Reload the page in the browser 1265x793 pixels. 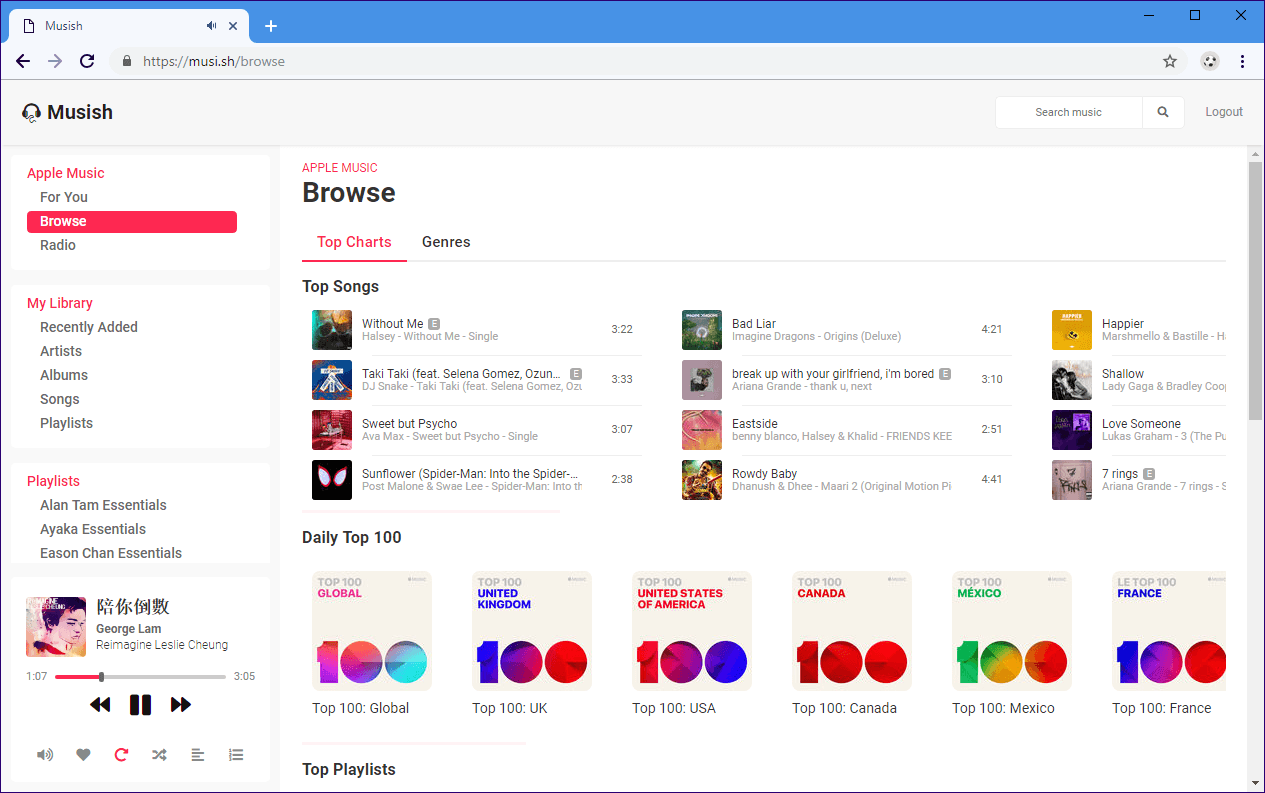pyautogui.click(x=87, y=61)
